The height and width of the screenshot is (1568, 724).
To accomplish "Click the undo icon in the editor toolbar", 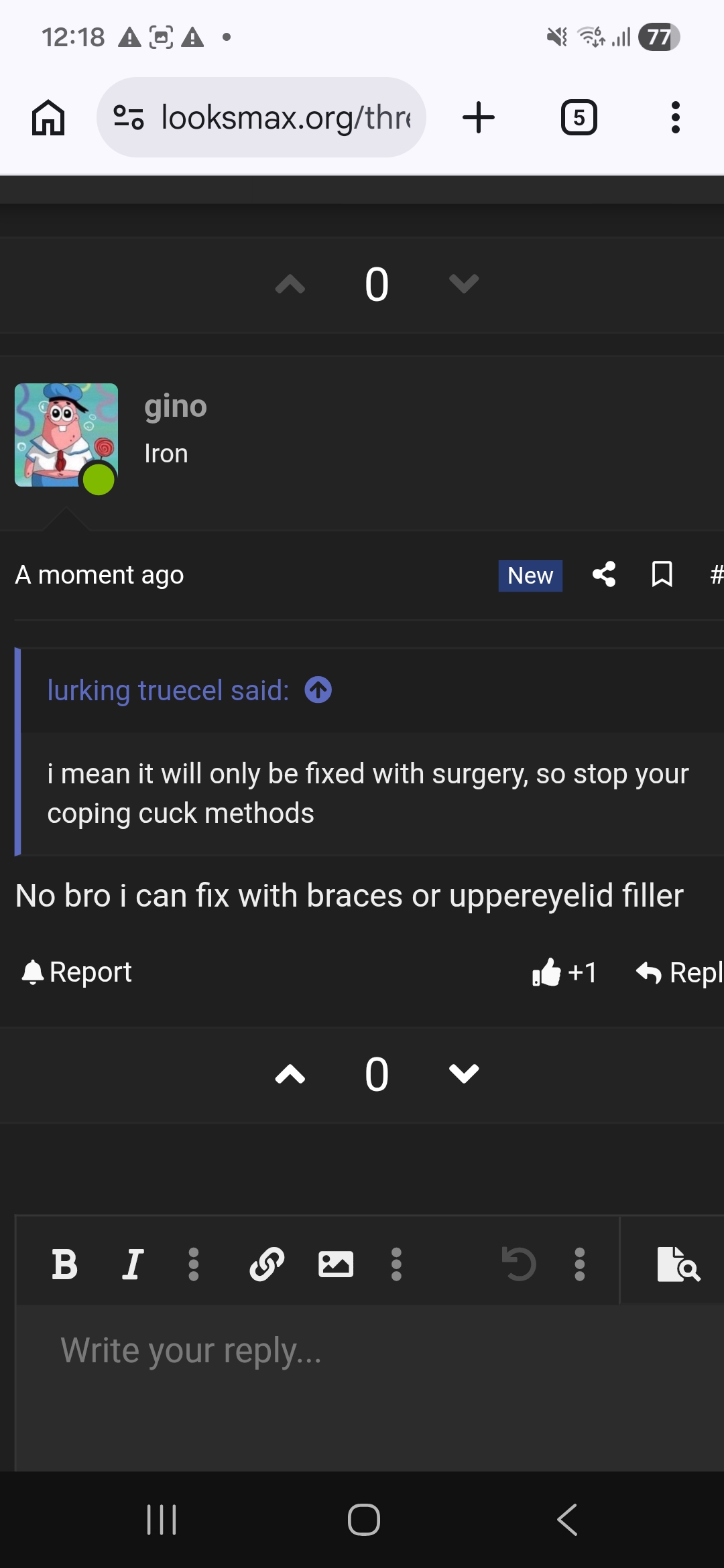I will [x=518, y=1264].
